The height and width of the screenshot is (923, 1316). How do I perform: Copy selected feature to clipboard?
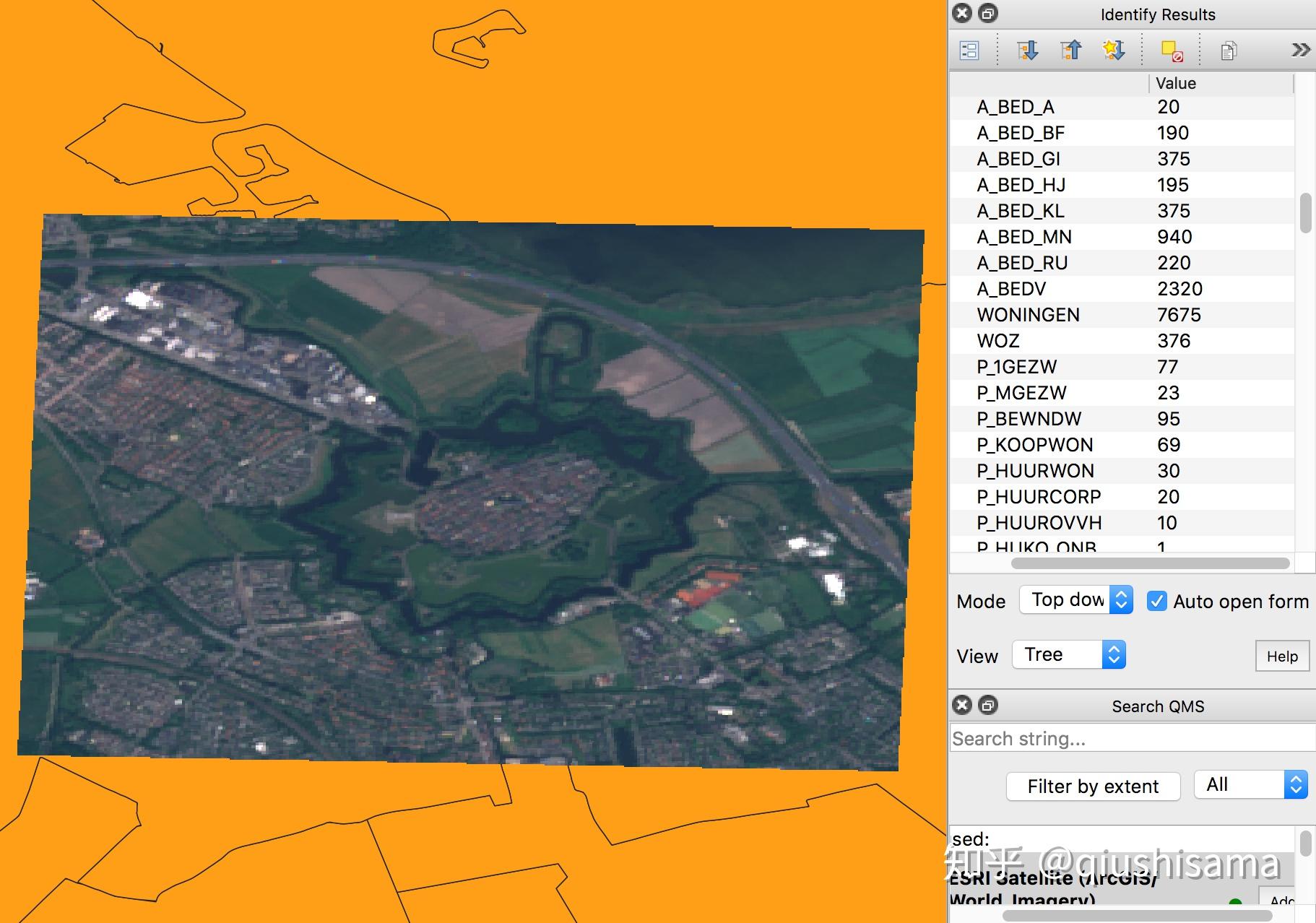[x=1229, y=51]
